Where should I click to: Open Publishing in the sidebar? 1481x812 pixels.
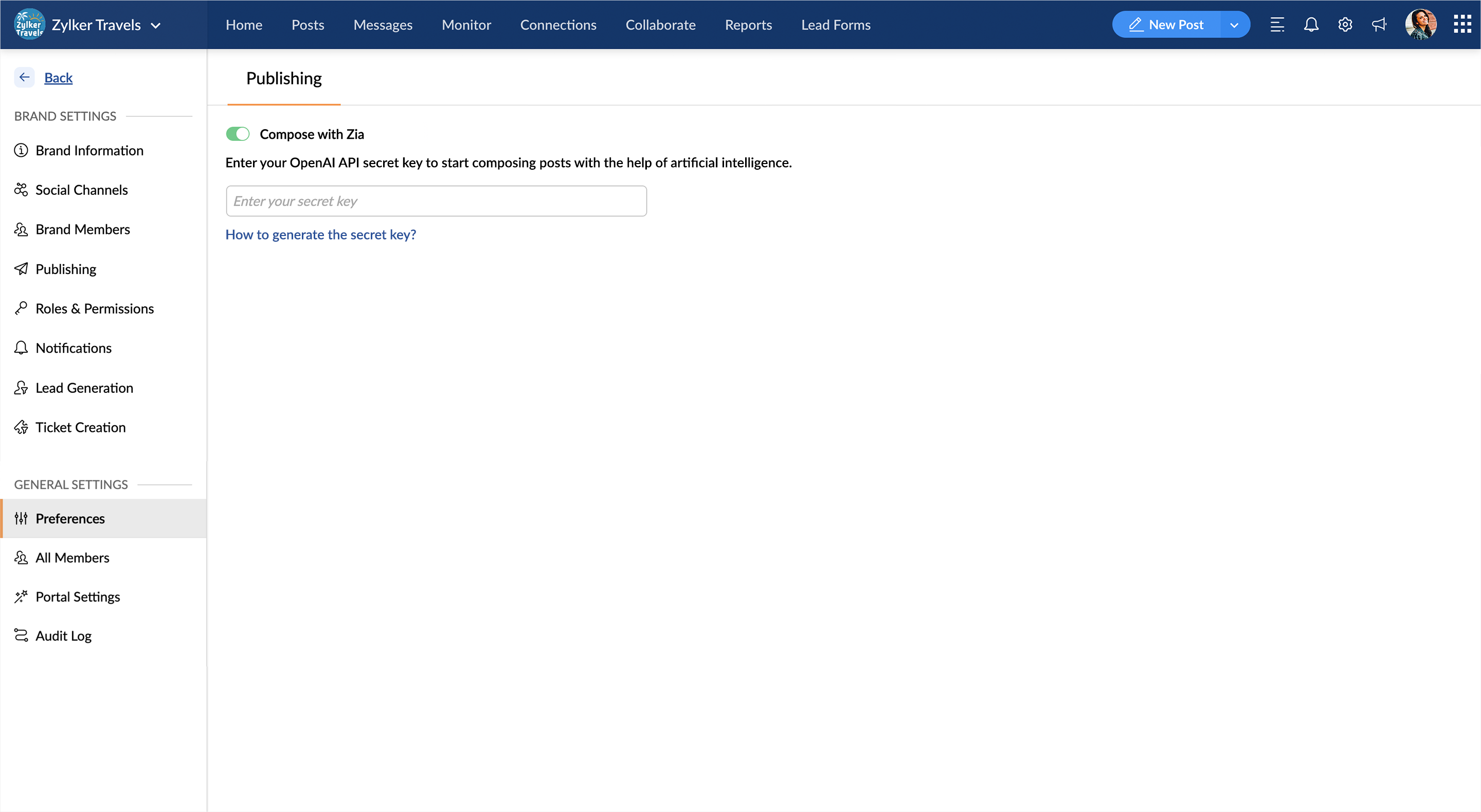(66, 269)
